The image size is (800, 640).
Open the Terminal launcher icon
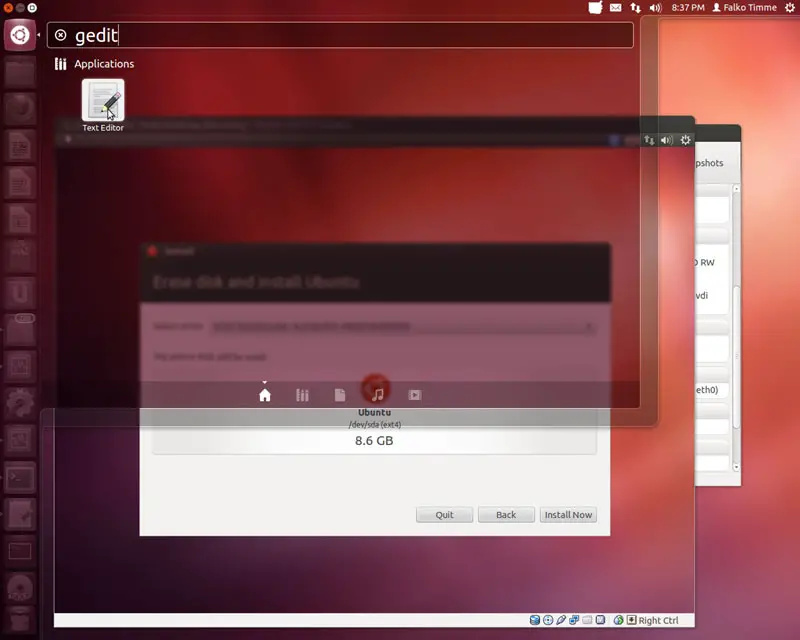[x=20, y=478]
